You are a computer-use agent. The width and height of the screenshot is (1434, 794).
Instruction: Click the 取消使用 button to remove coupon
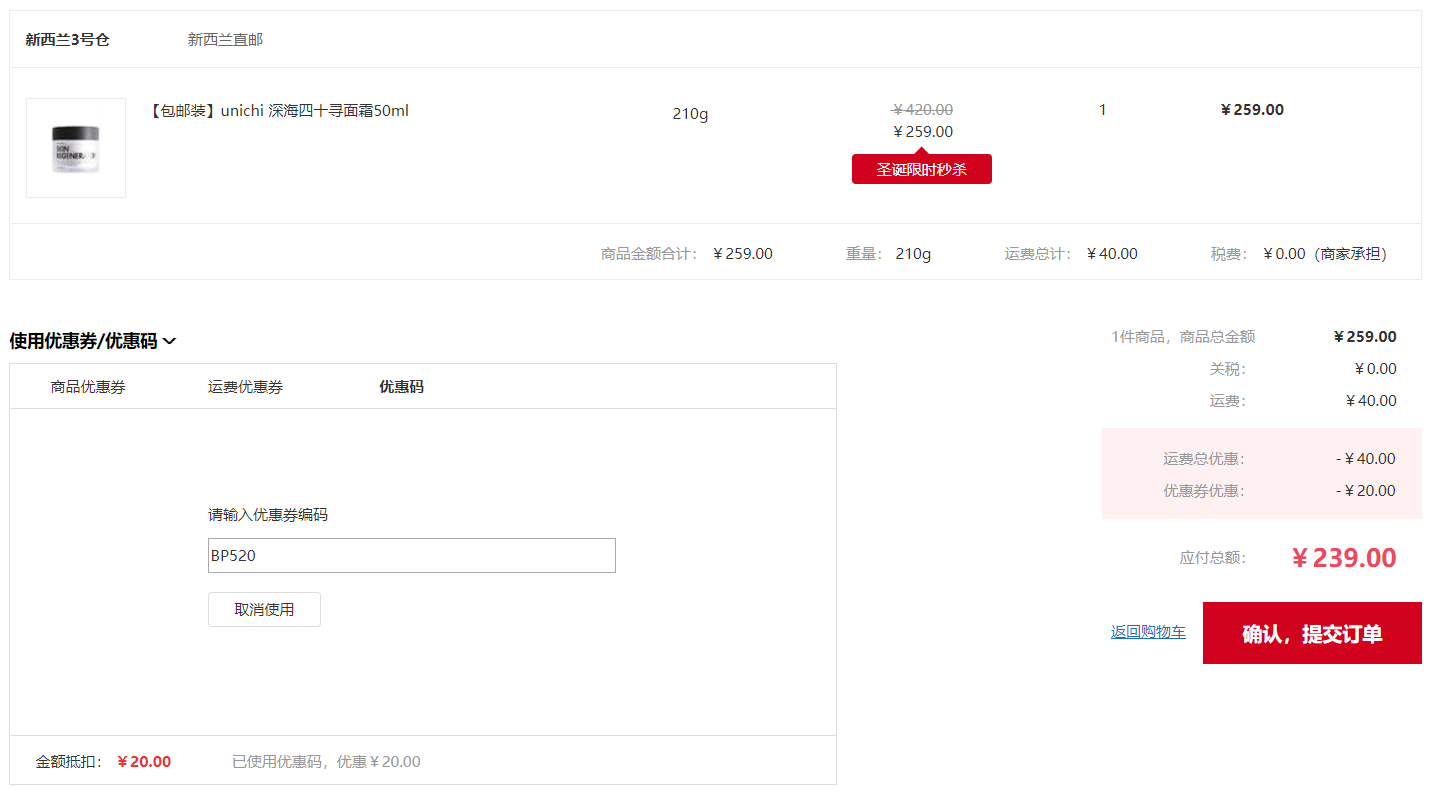[x=264, y=609]
